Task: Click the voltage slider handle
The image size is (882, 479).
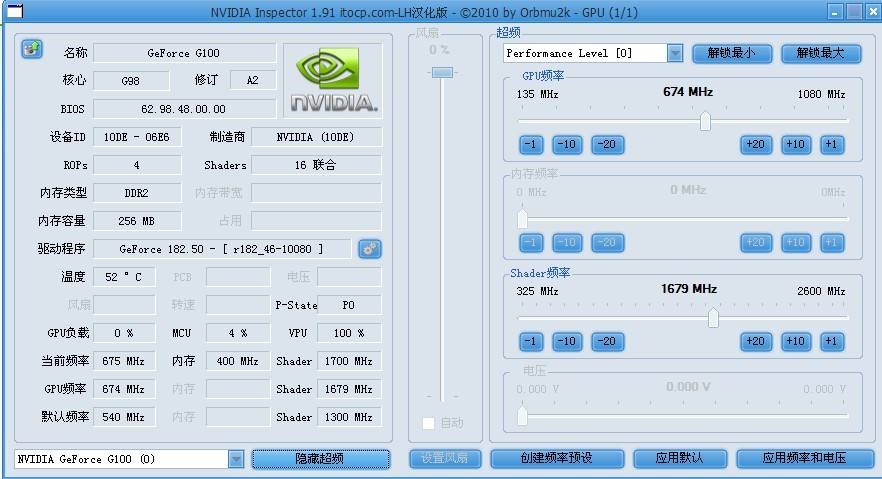Action: (523, 415)
